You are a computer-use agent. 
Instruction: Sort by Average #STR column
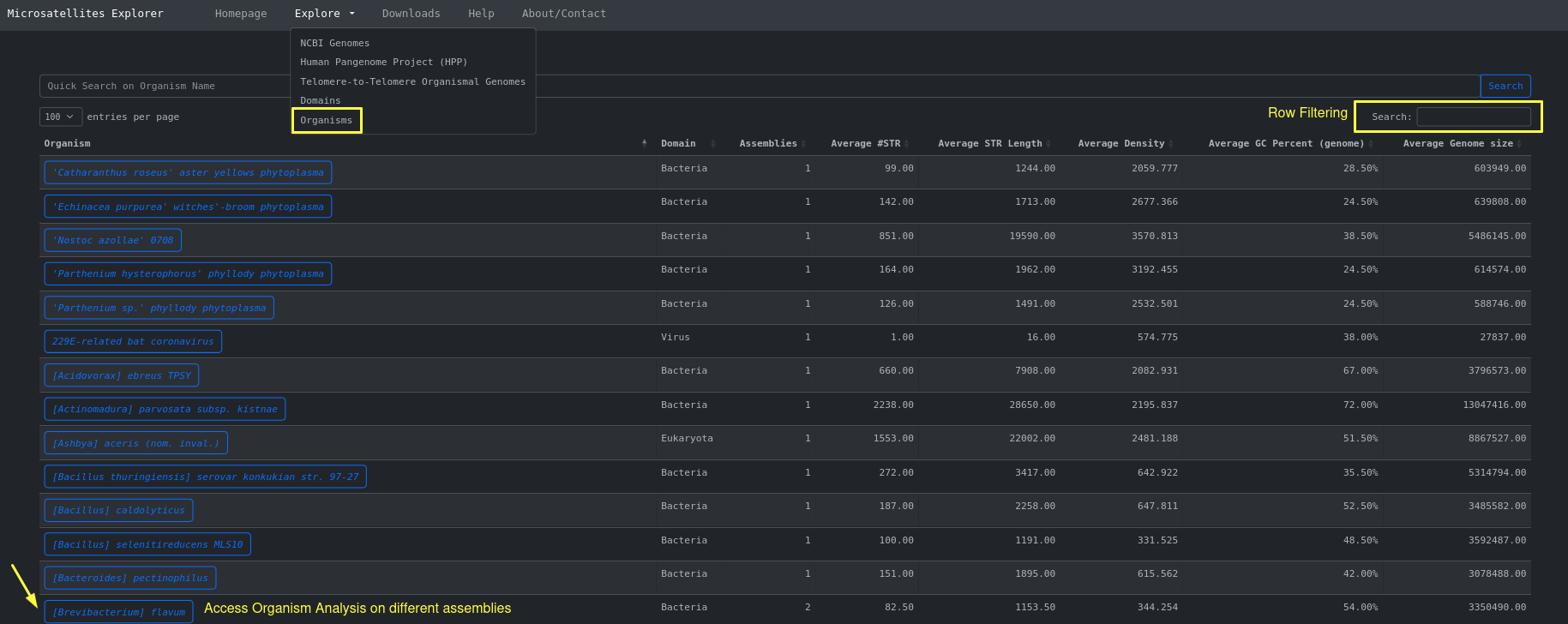865,144
